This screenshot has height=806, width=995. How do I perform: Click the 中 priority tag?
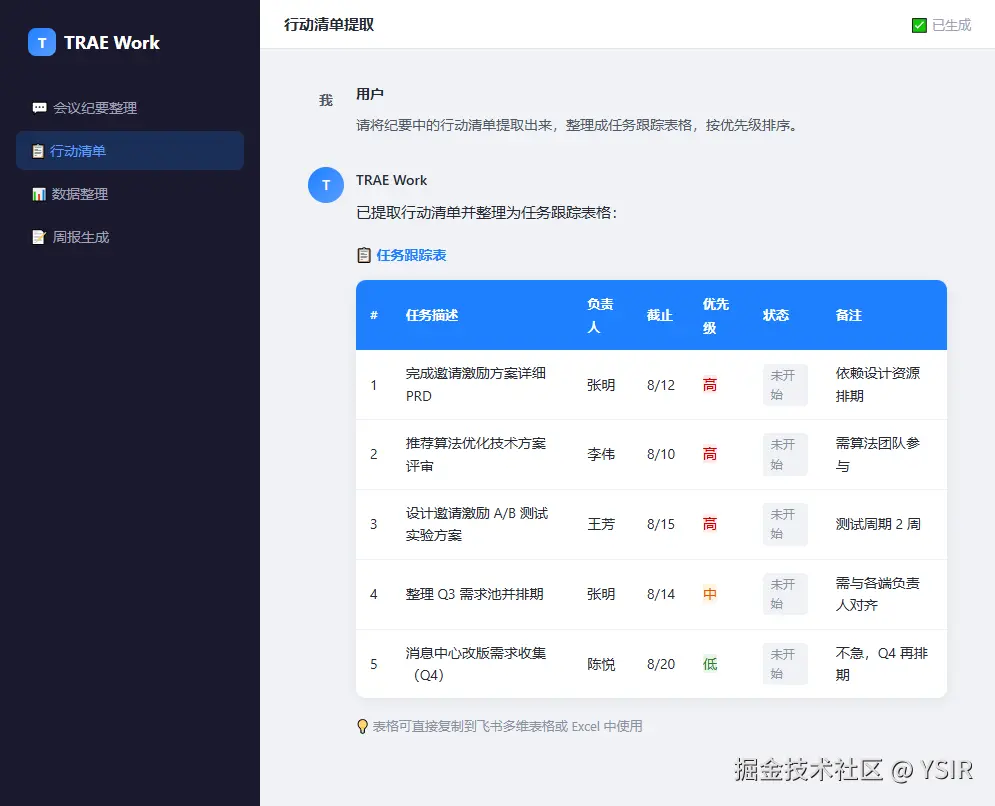[x=709, y=594]
